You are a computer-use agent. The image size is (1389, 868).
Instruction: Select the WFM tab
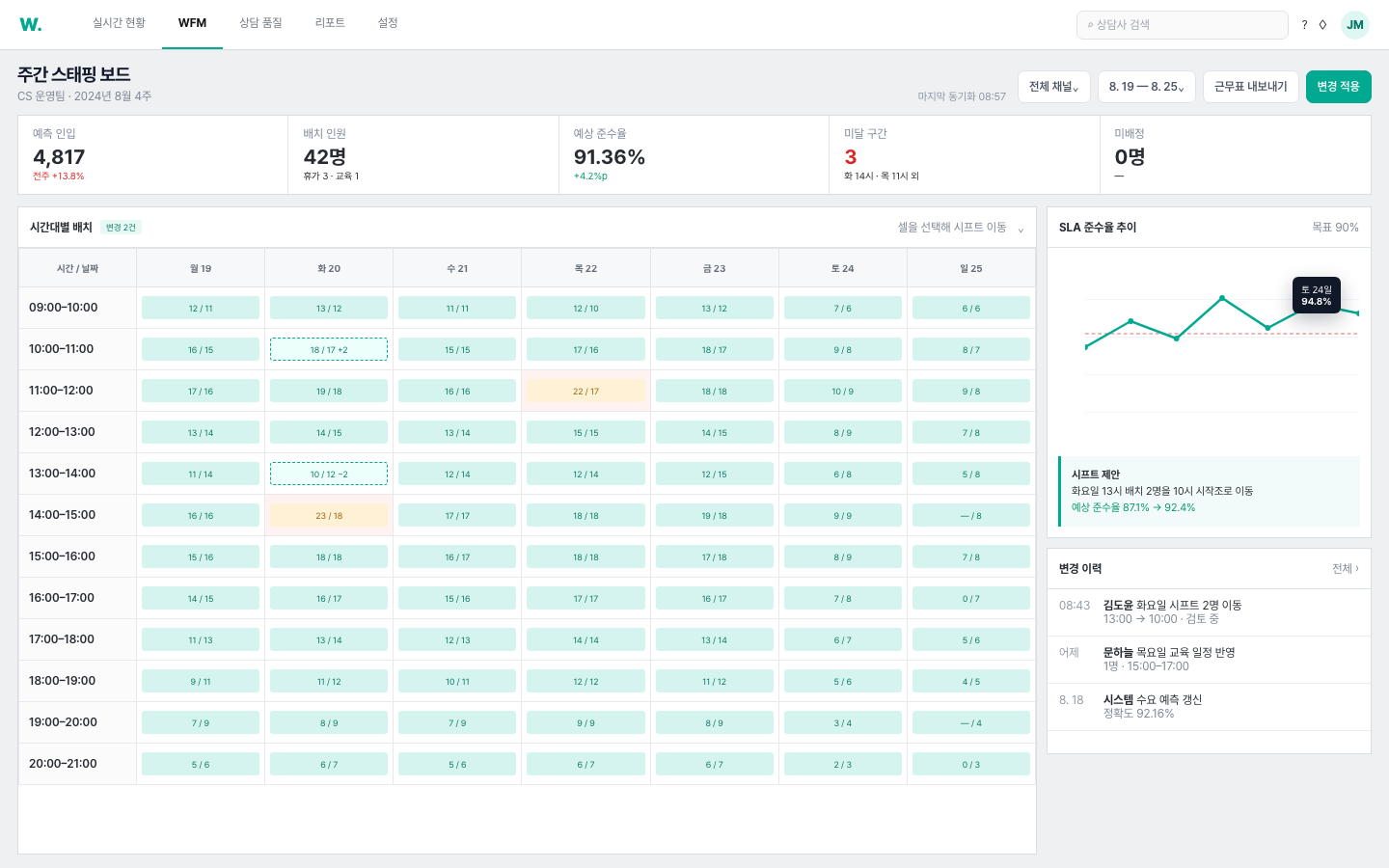point(192,23)
